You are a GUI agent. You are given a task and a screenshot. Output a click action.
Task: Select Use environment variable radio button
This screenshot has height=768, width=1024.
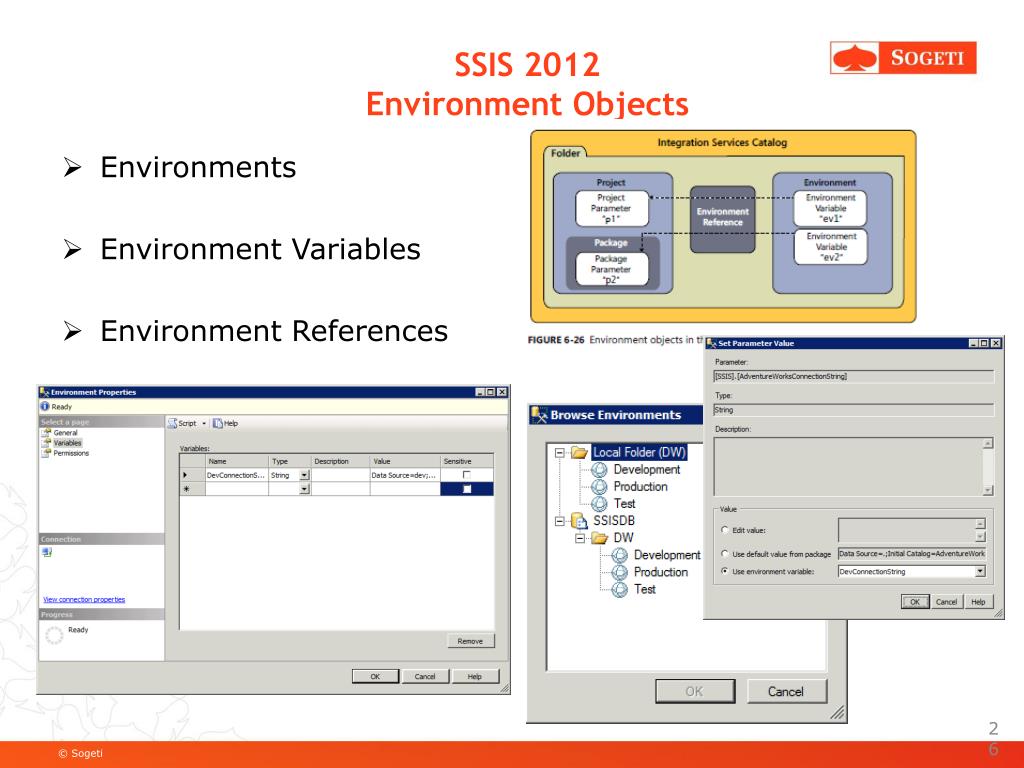[x=724, y=571]
